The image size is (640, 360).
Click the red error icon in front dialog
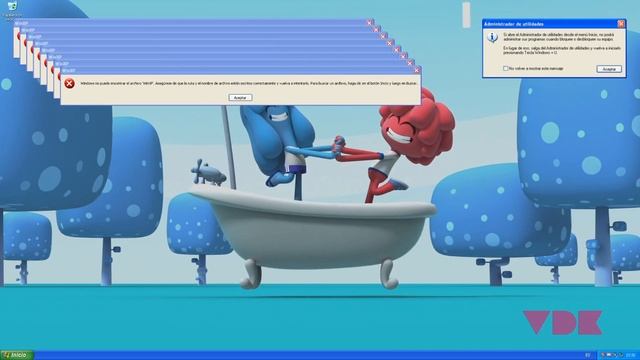click(69, 83)
